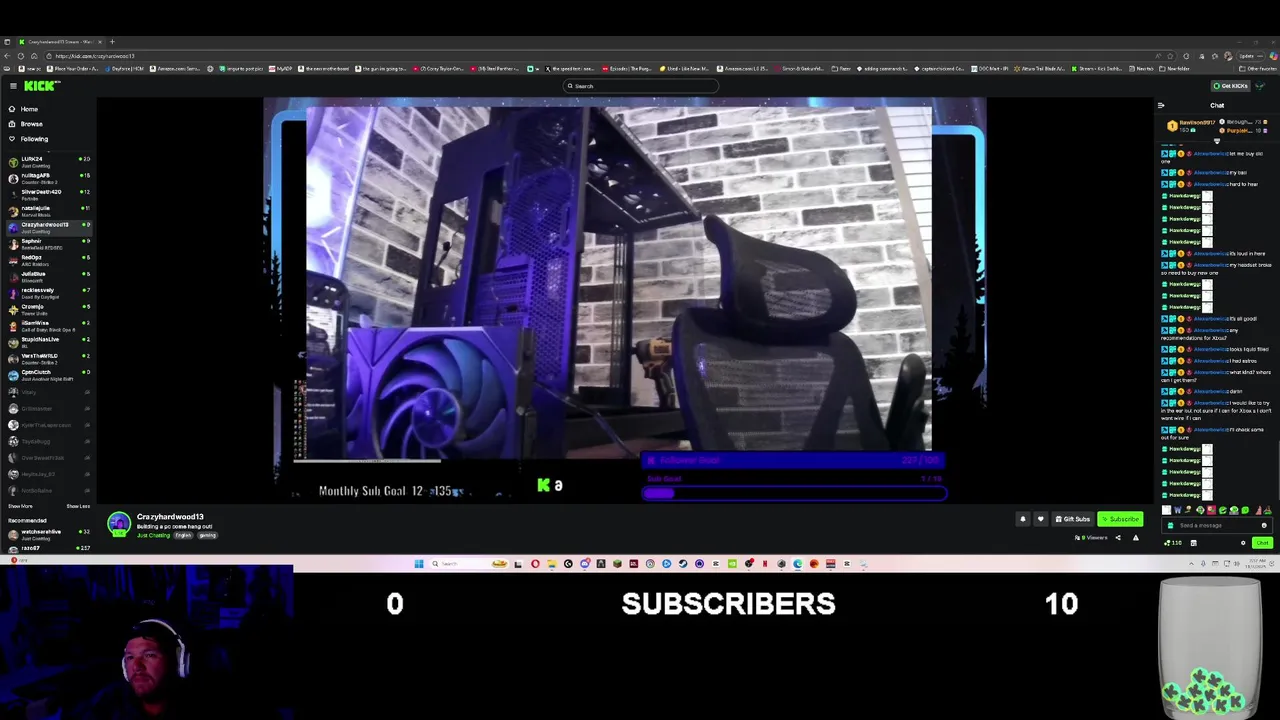The image size is (1280, 720).
Task: Expand the gift leaderboard chevron in chat
Action: click(x=1217, y=141)
